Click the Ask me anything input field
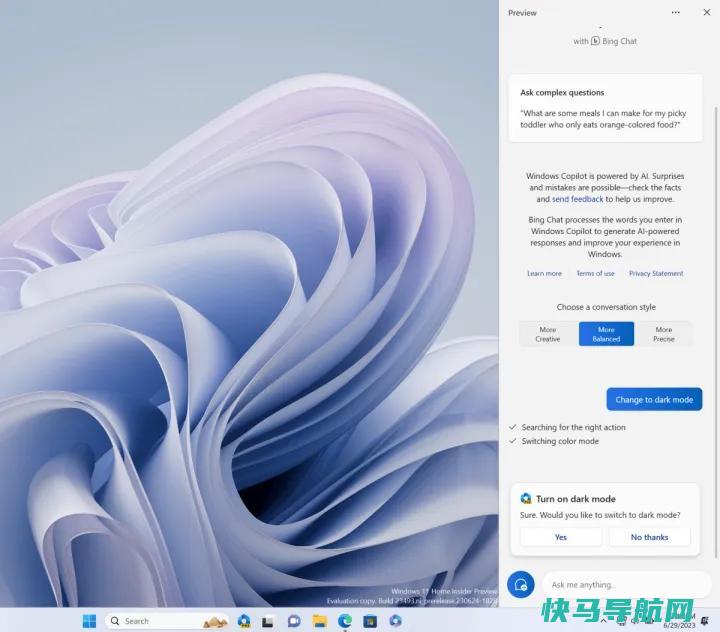This screenshot has width=720, height=632. pos(626,585)
